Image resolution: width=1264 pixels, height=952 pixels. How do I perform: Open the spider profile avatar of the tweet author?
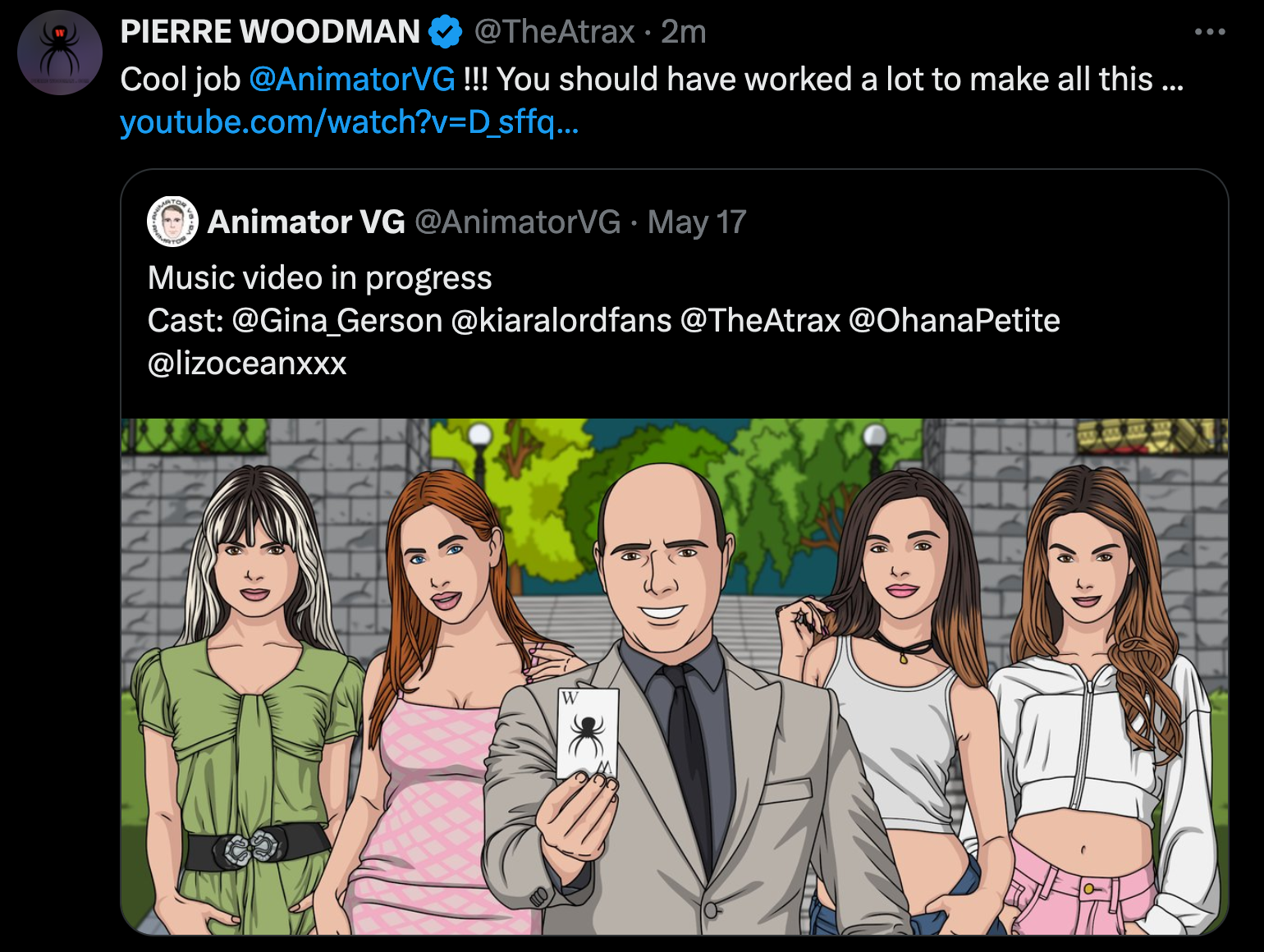coord(60,53)
